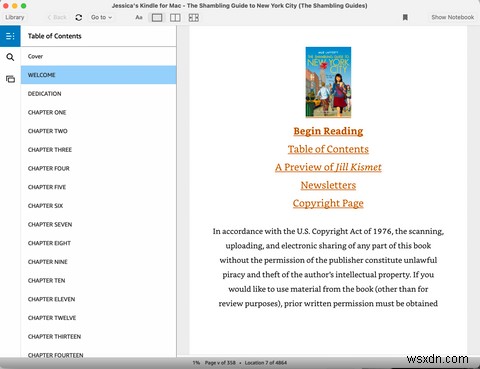Jump to CHAPTER THIRTEEN
480x369 pixels.
coord(98,336)
